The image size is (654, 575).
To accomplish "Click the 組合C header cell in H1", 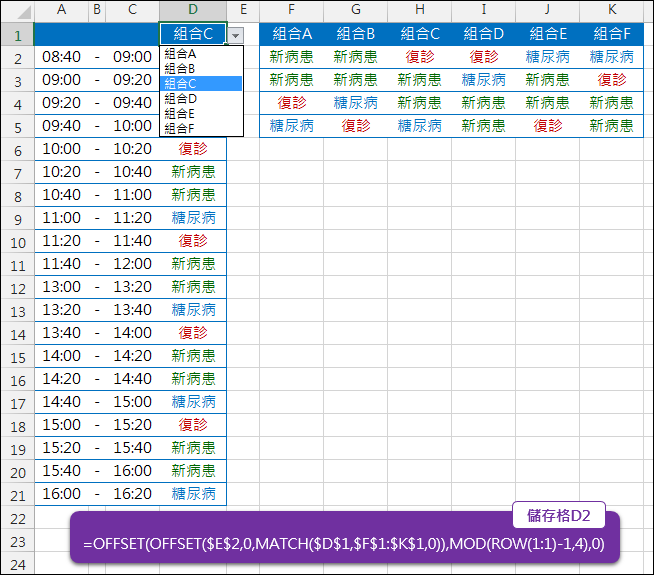I will pos(420,34).
